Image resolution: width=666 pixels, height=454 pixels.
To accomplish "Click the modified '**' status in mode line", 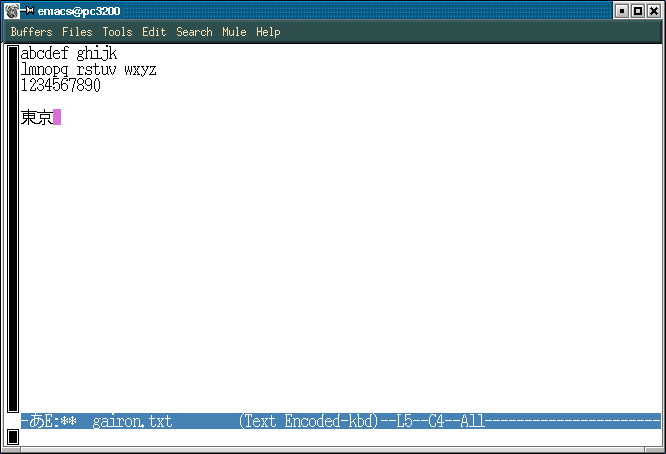I will (68, 421).
